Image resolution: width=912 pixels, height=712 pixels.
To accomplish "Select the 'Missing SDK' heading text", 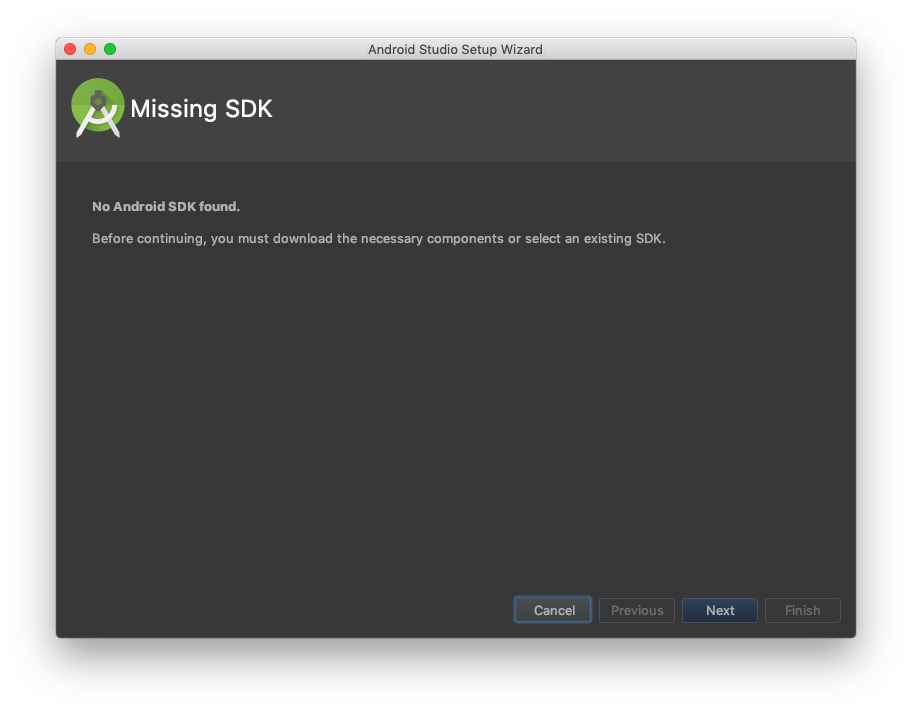I will 201,109.
